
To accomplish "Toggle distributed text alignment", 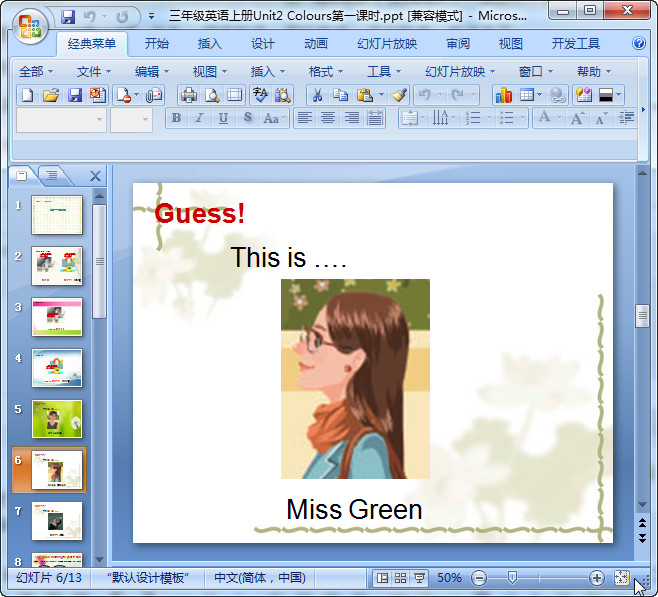I will point(375,118).
